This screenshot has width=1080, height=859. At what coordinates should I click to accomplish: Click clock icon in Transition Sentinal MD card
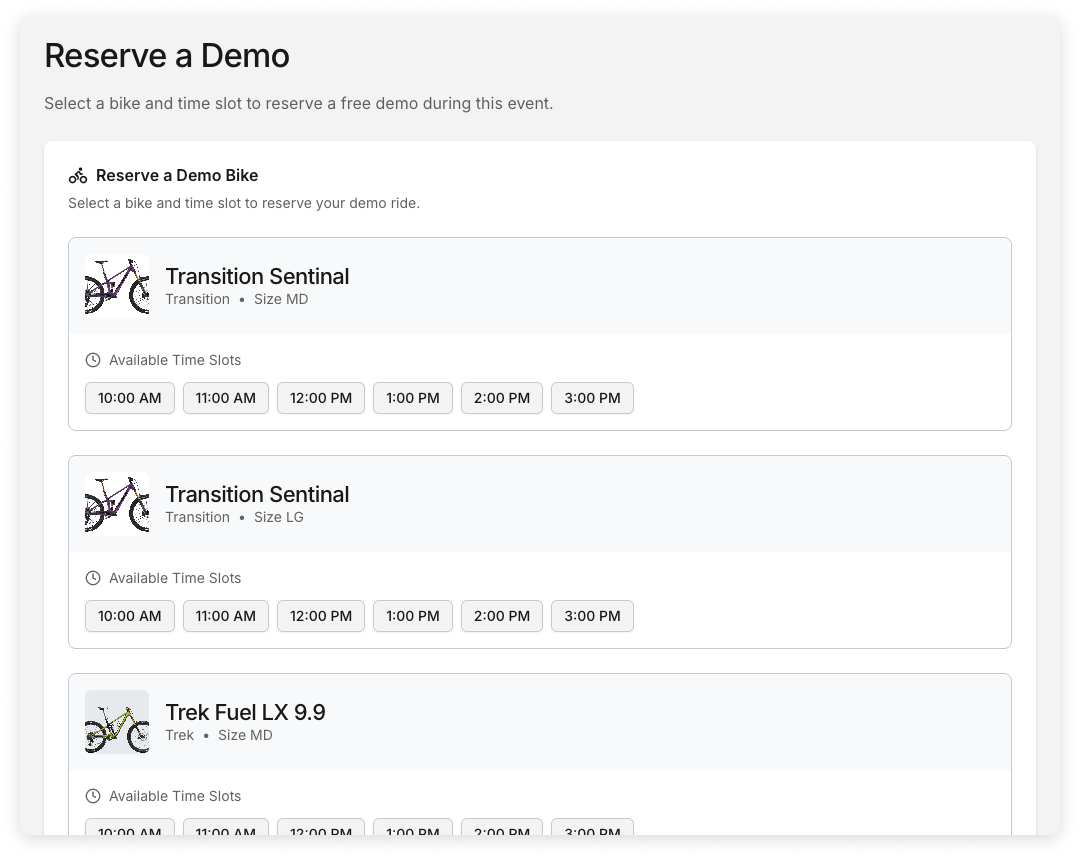click(93, 360)
